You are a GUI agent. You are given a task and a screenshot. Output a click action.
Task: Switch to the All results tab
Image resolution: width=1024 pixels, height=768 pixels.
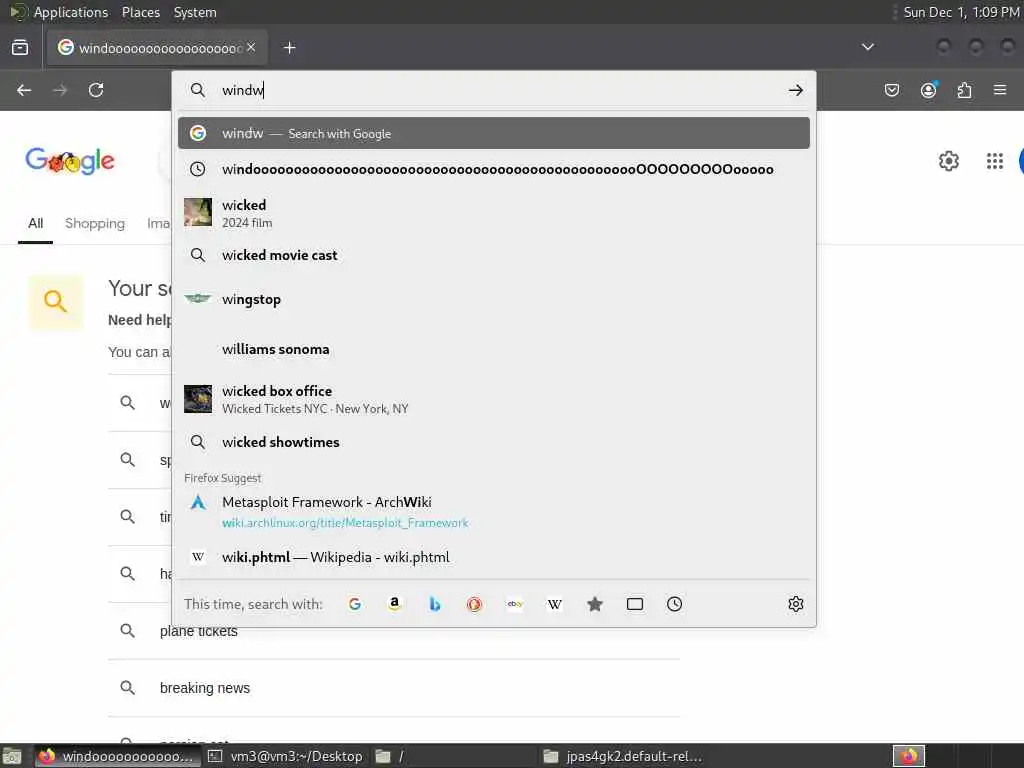coord(35,223)
